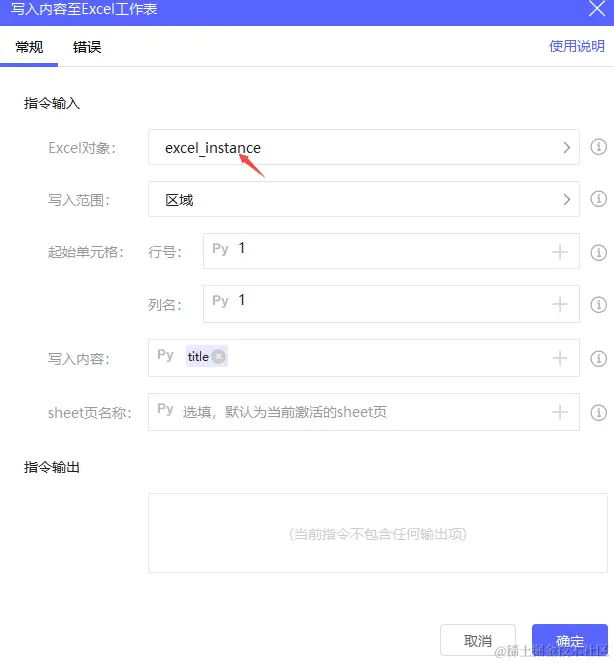Screen dimensions: 614x663
Task: Toggle Py mode in sheet页名称 field
Action: (165, 409)
